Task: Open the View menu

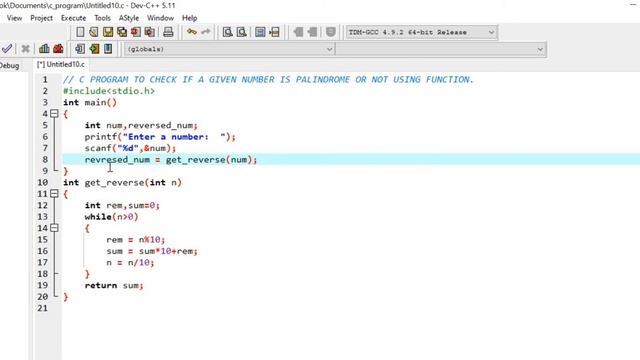Action: point(14,18)
